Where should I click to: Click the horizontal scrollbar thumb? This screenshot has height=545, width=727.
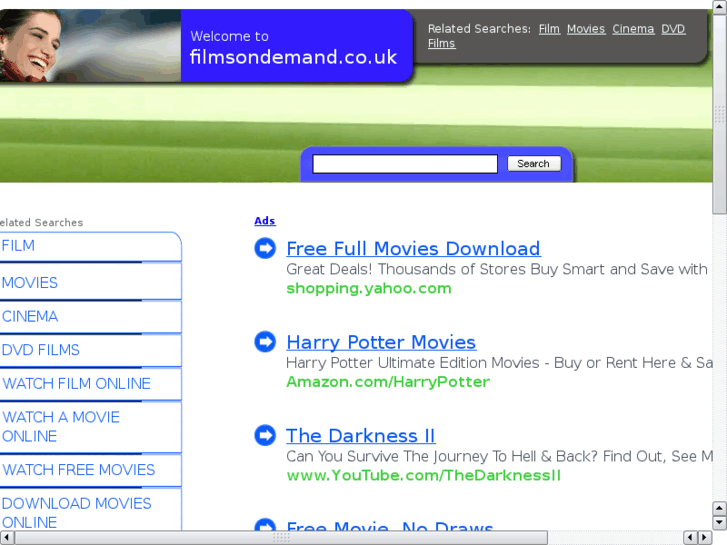(x=281, y=538)
